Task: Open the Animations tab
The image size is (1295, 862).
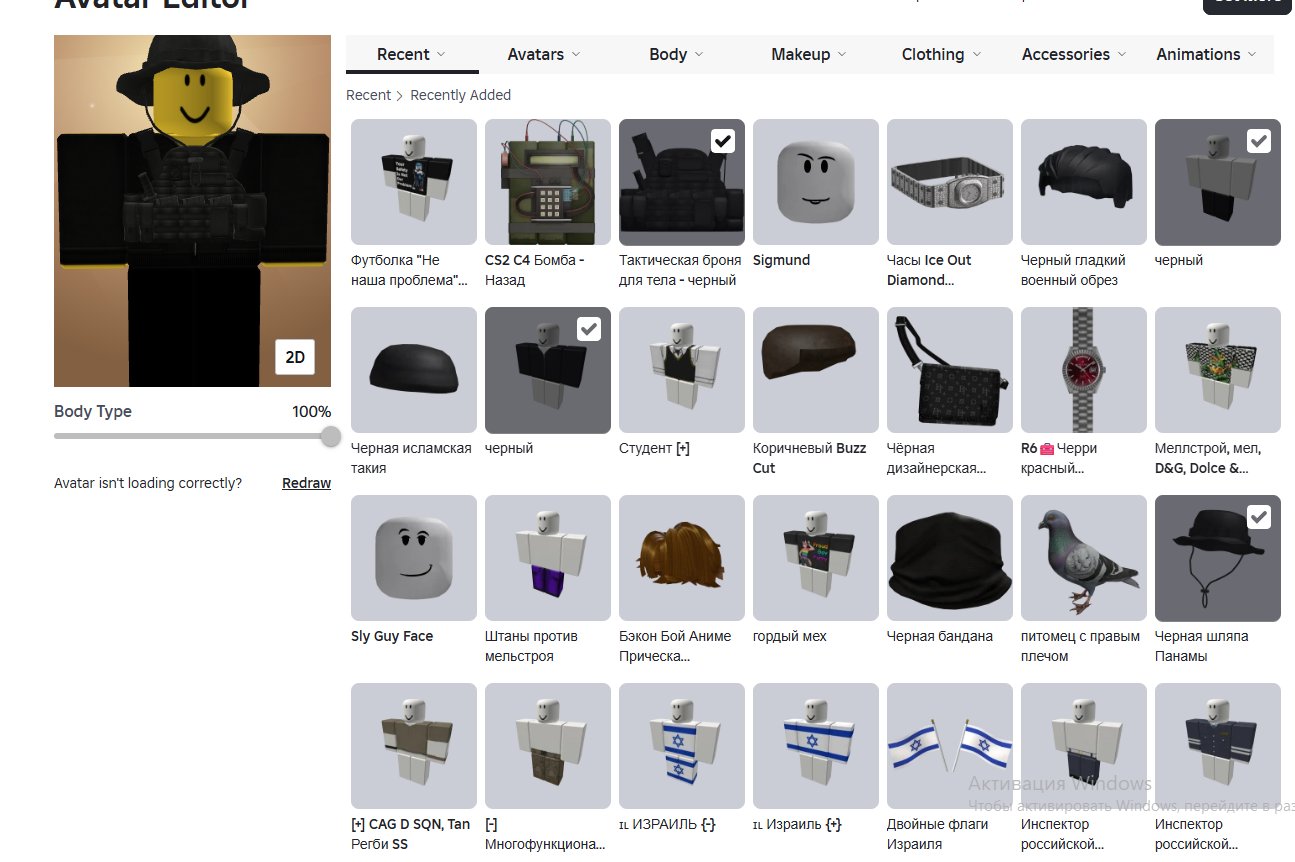Action: (x=1206, y=55)
